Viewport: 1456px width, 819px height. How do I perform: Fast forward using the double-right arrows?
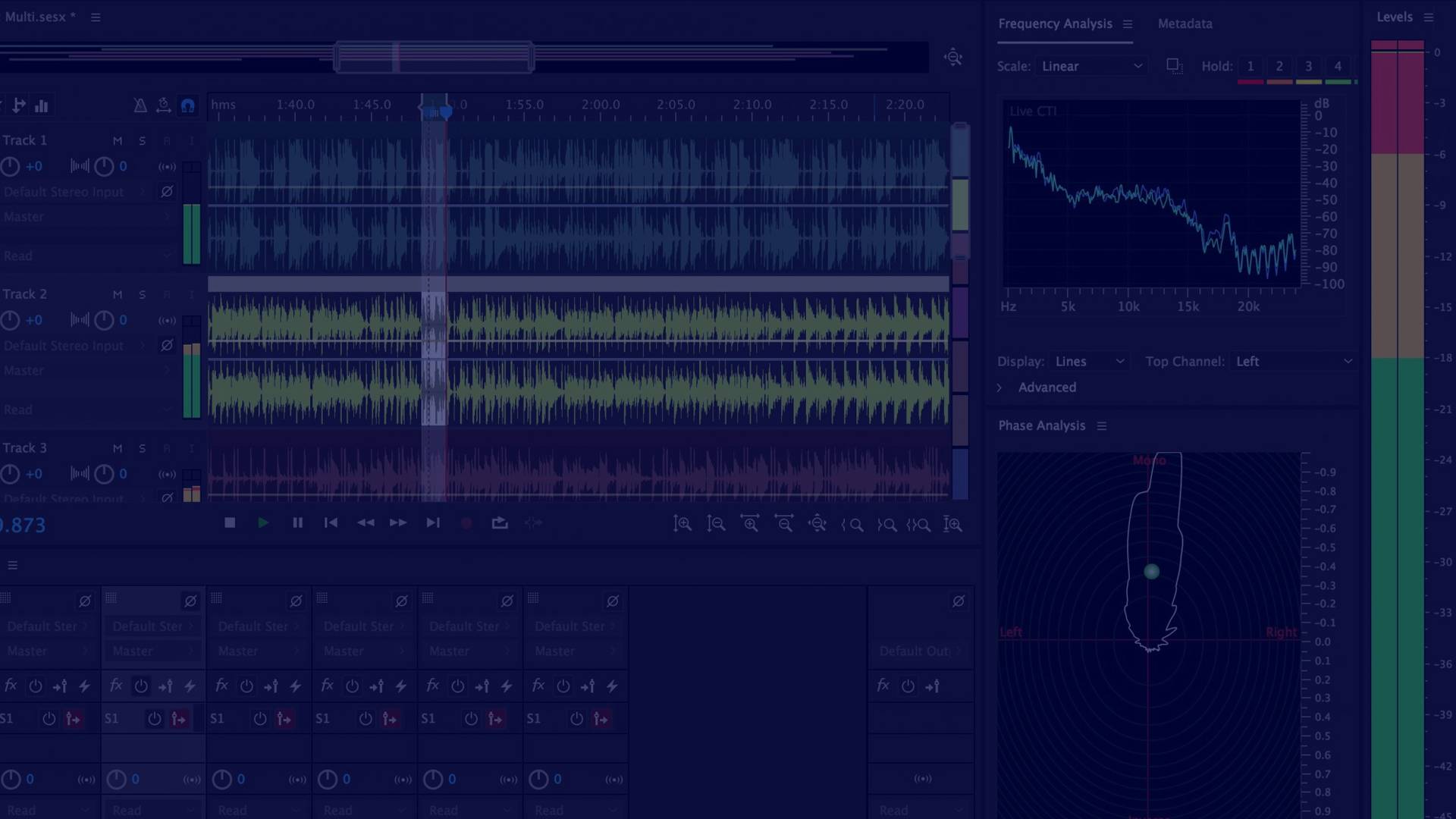(398, 522)
